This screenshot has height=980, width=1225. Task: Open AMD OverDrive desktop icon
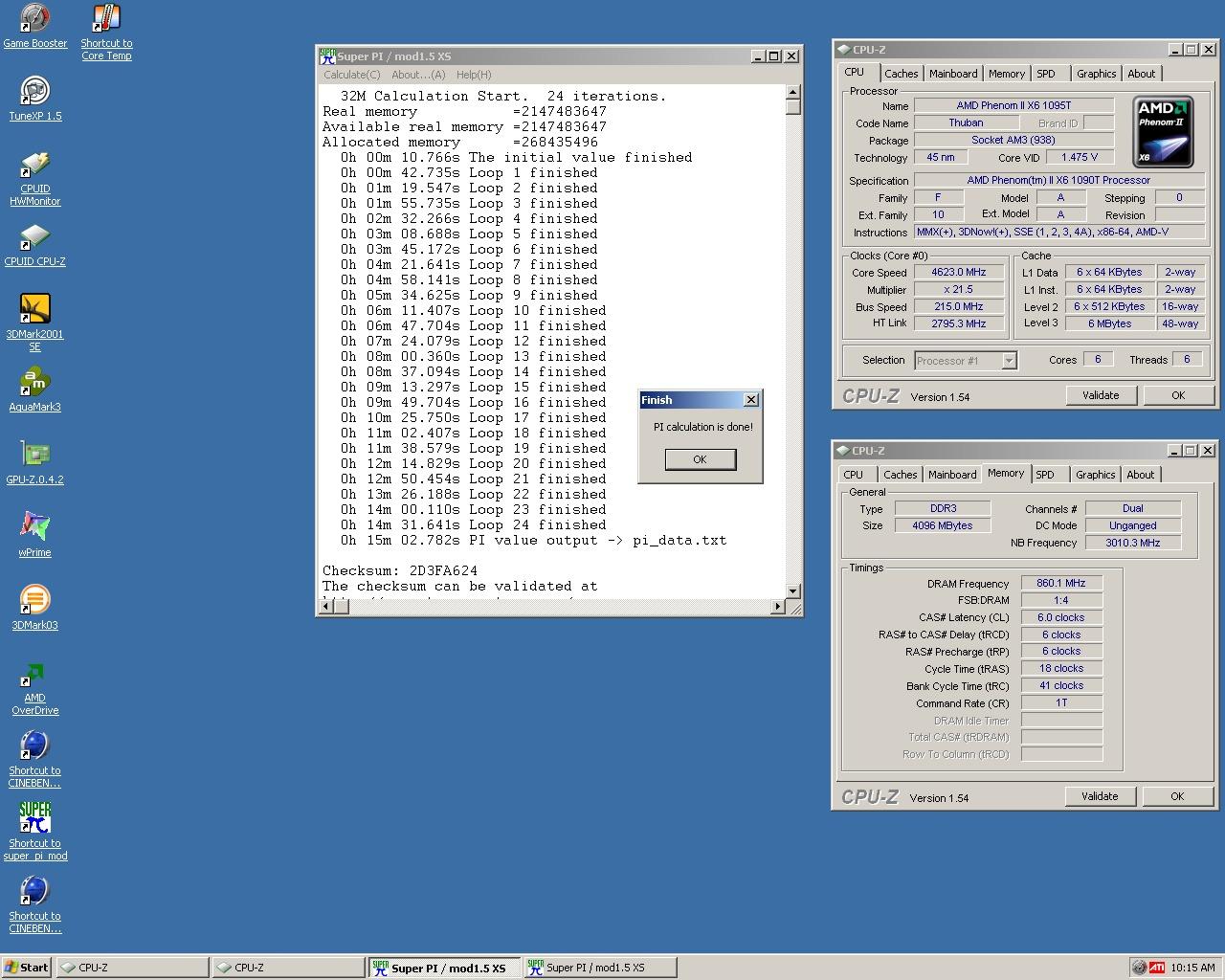click(35, 687)
